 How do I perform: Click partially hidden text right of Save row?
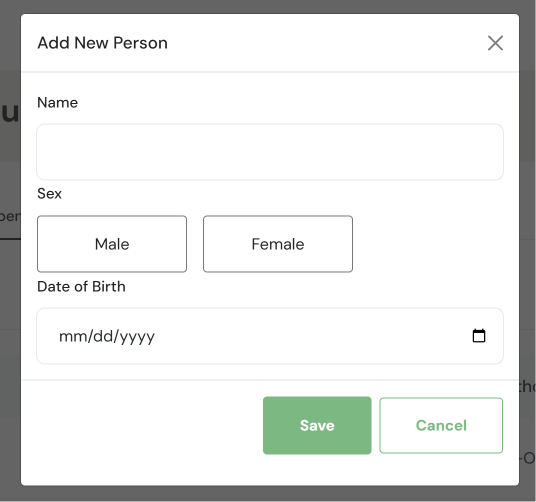[x=527, y=386]
